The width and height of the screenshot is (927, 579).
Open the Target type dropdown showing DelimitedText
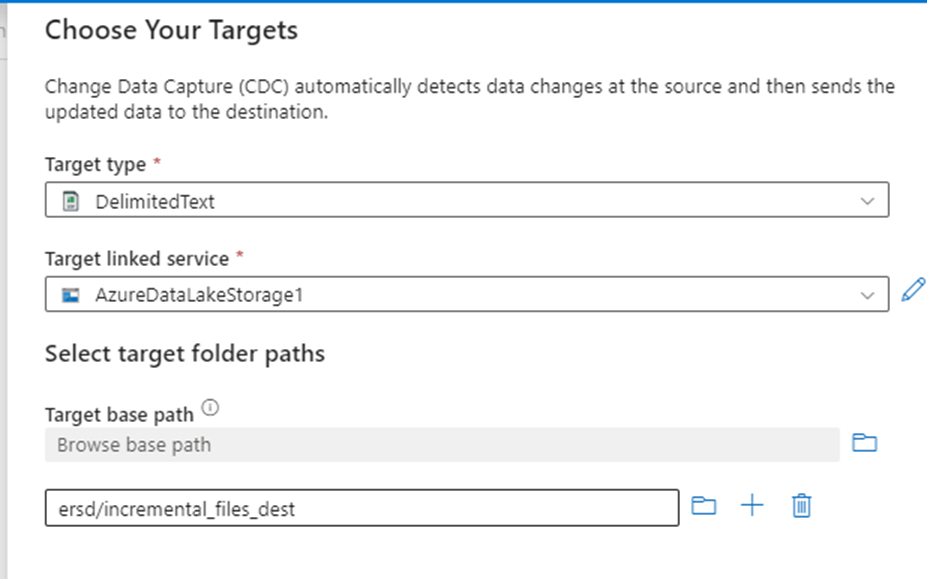point(466,200)
